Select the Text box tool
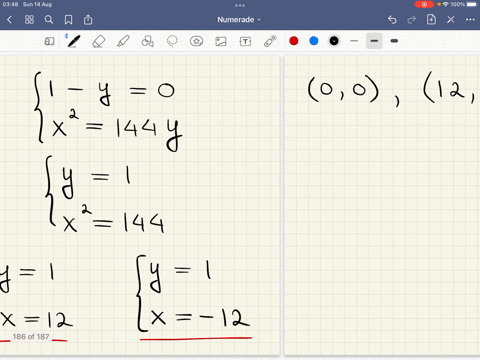Viewport: 480px width, 360px height. point(245,41)
